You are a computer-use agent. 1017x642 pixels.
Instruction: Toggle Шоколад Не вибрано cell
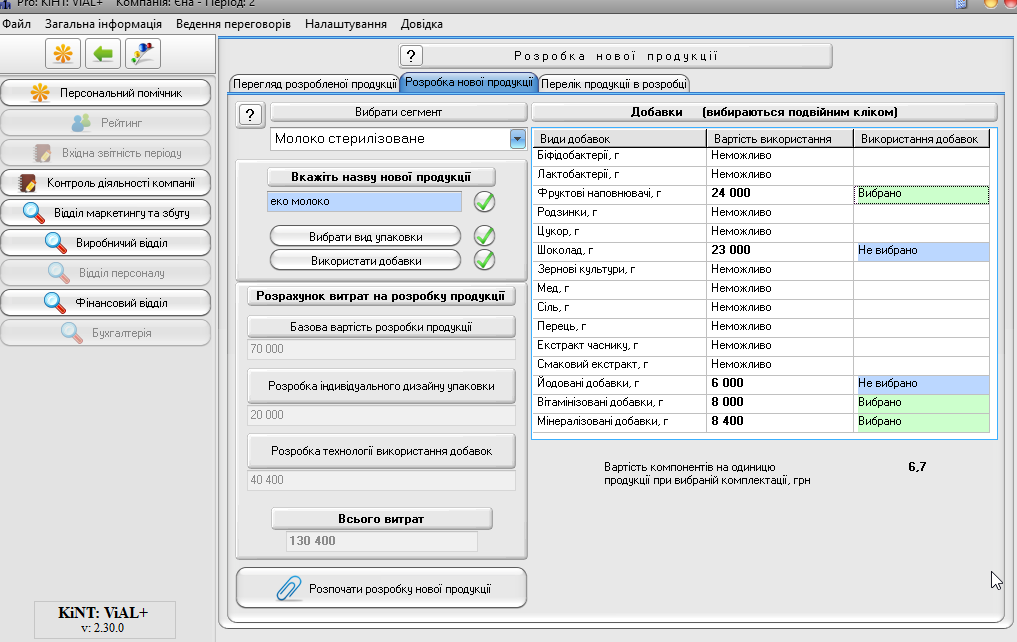click(x=922, y=250)
